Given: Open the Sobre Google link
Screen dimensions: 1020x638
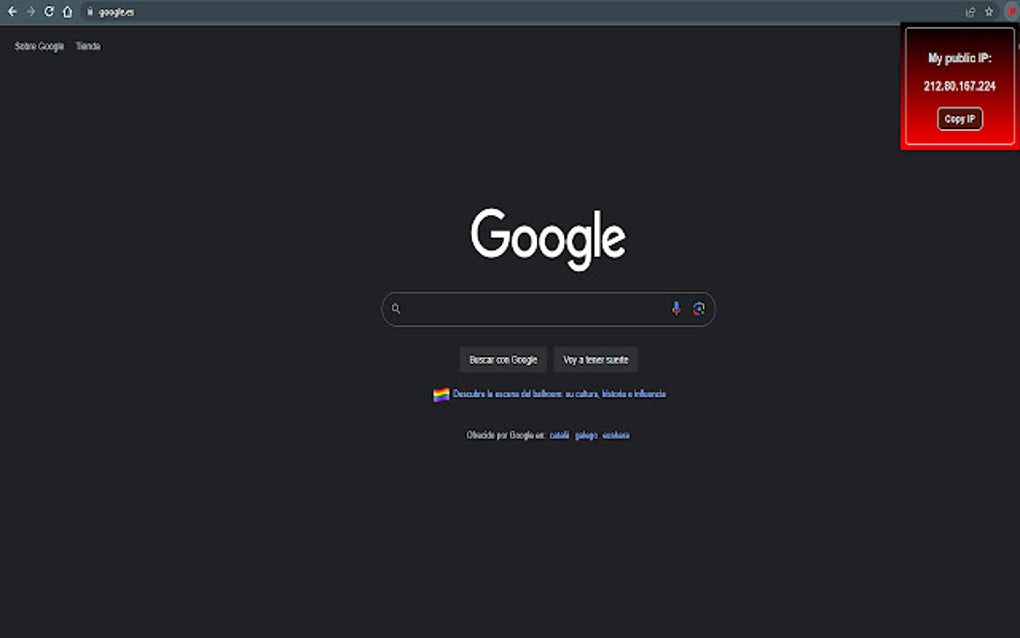Looking at the screenshot, I should point(39,46).
